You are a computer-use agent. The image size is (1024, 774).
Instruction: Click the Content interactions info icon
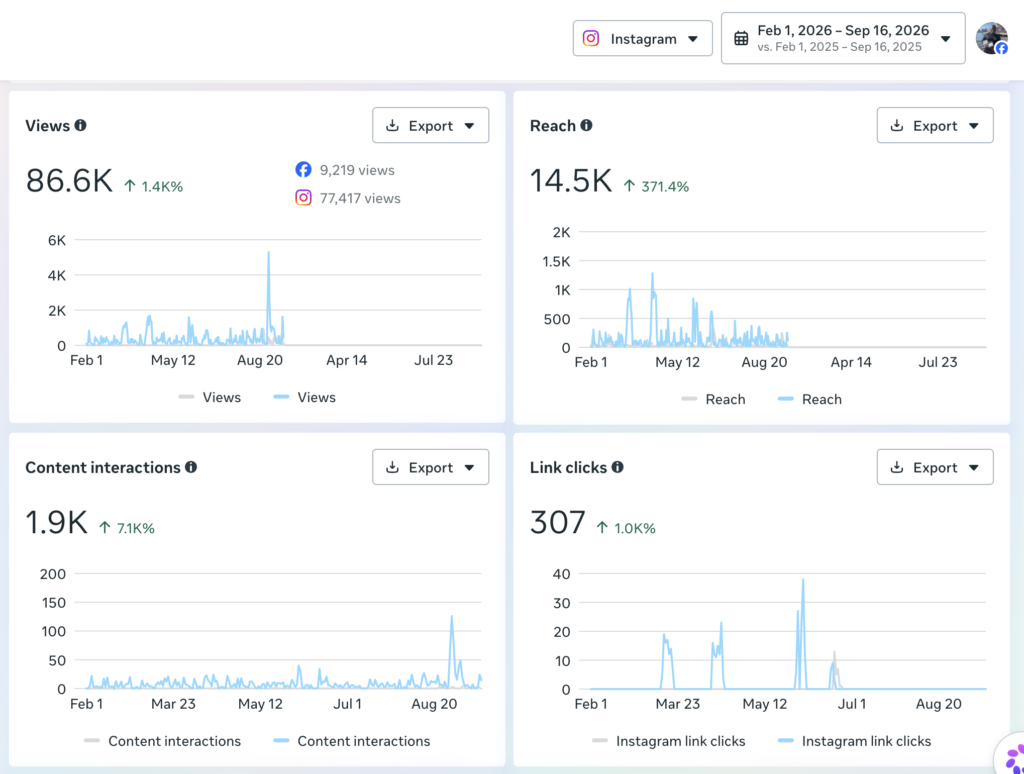coord(191,467)
